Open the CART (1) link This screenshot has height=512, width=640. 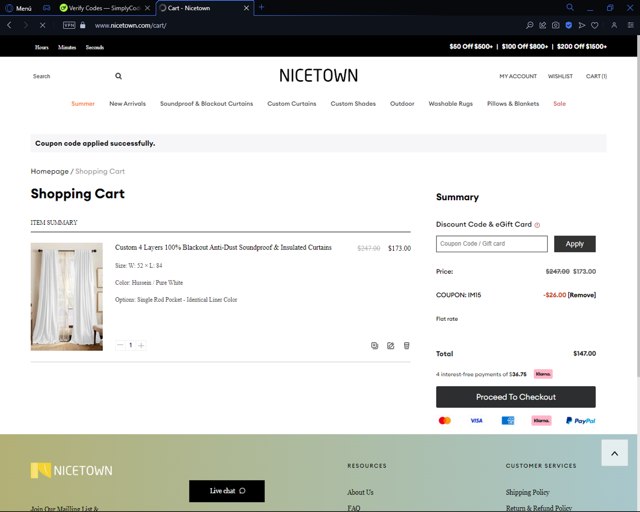tap(596, 76)
